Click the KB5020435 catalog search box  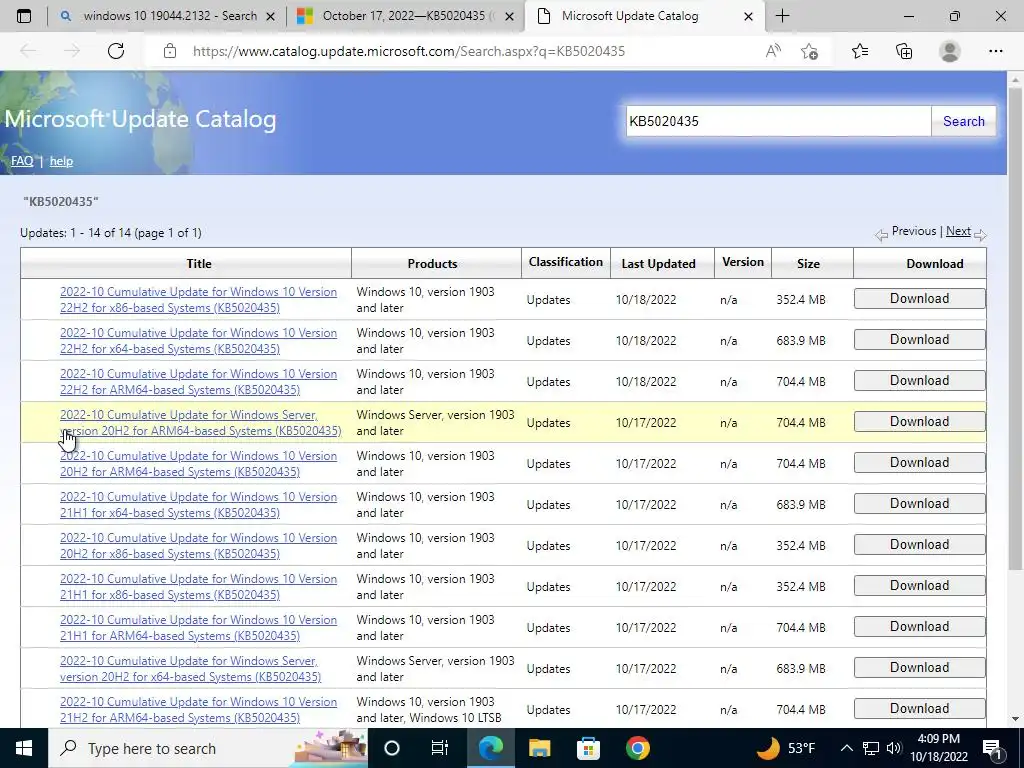778,121
